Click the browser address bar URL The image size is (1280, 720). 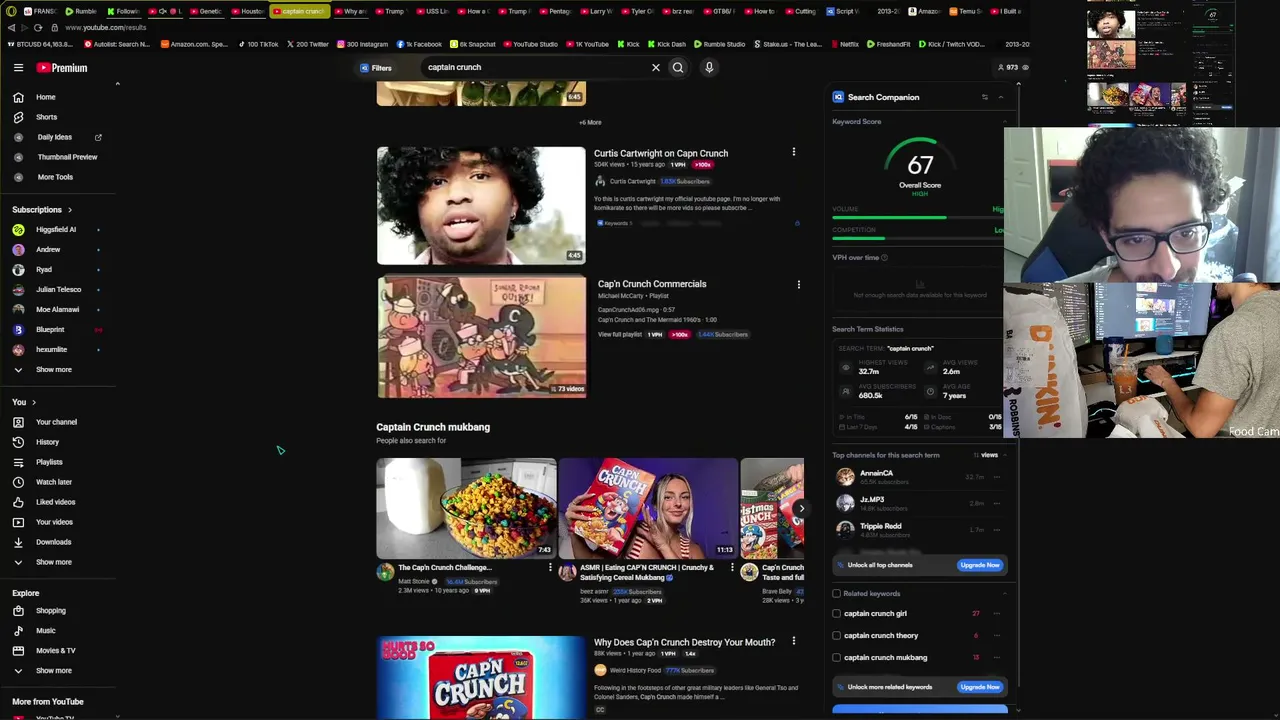pos(106,28)
